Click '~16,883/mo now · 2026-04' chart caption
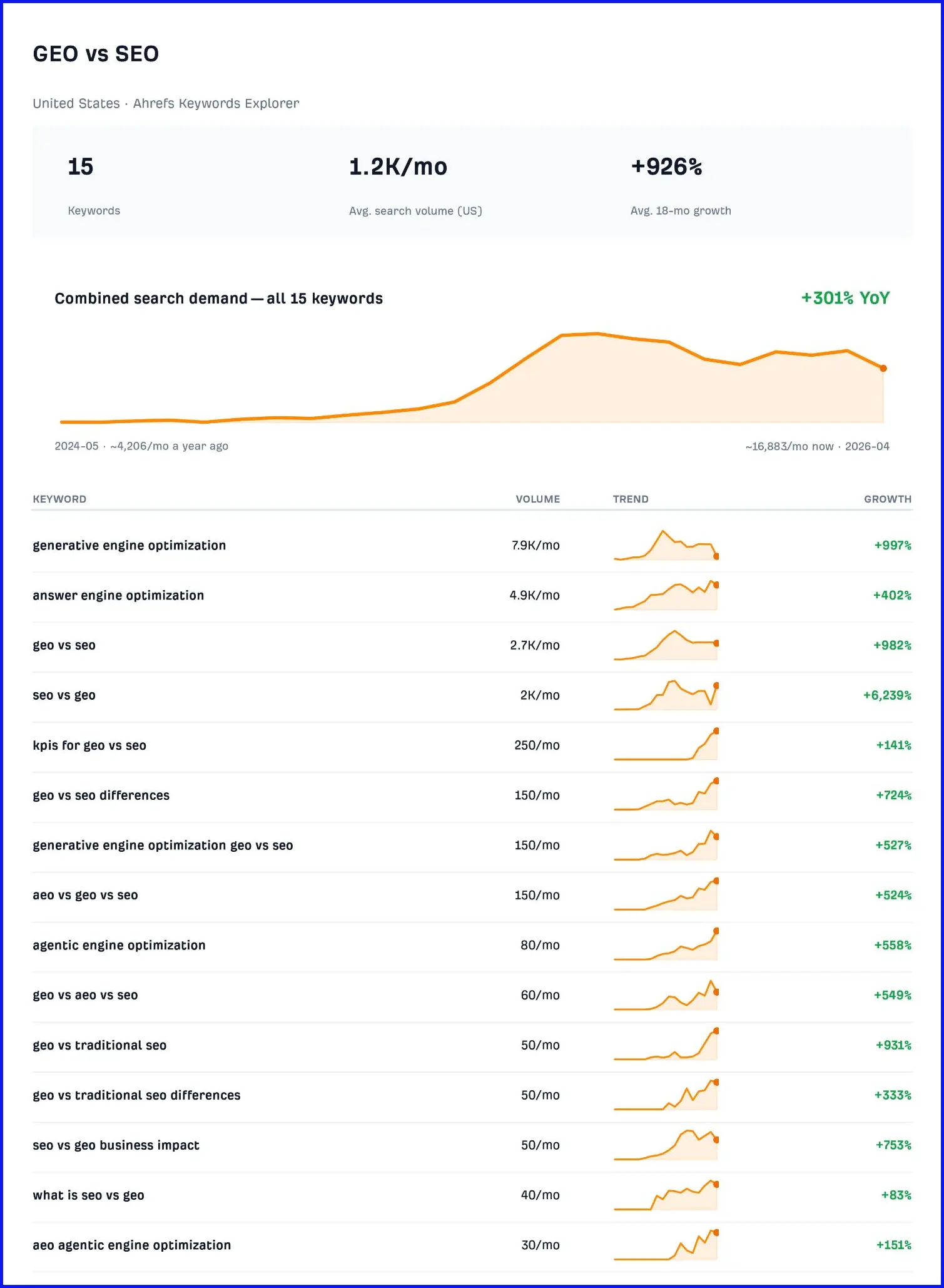 tap(817, 446)
